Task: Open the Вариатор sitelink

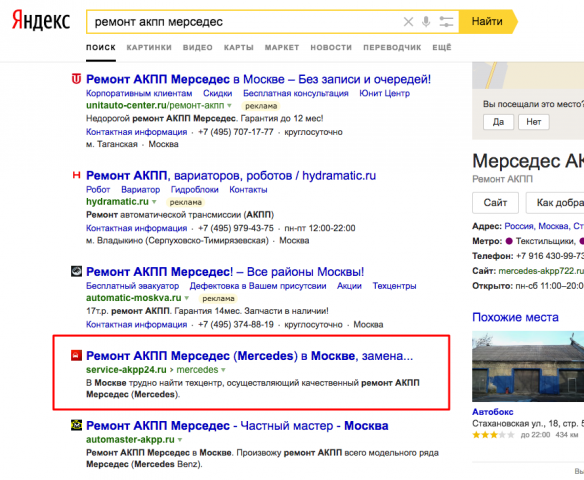Action: coord(140,190)
